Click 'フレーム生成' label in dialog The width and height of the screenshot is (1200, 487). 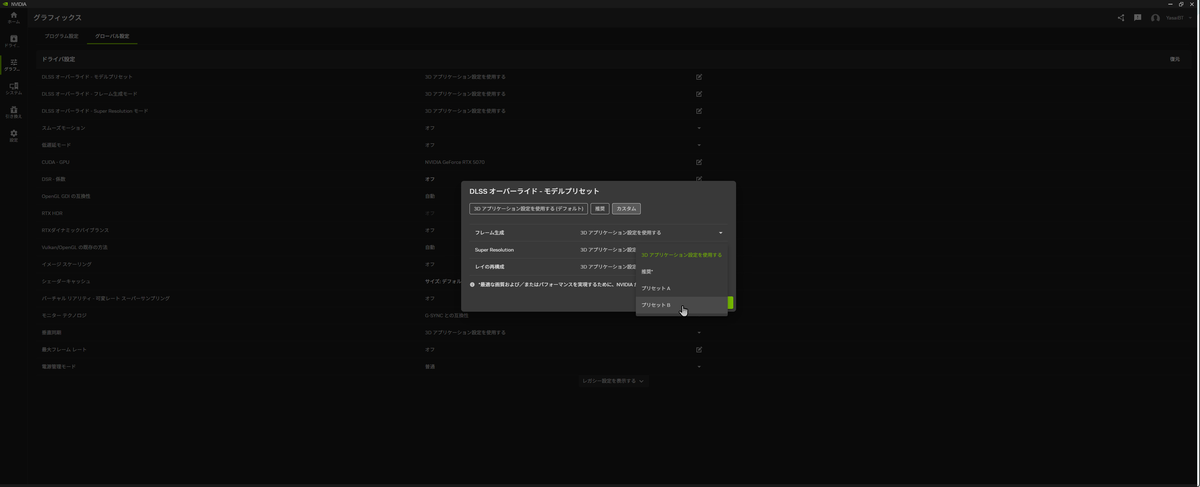click(x=489, y=232)
